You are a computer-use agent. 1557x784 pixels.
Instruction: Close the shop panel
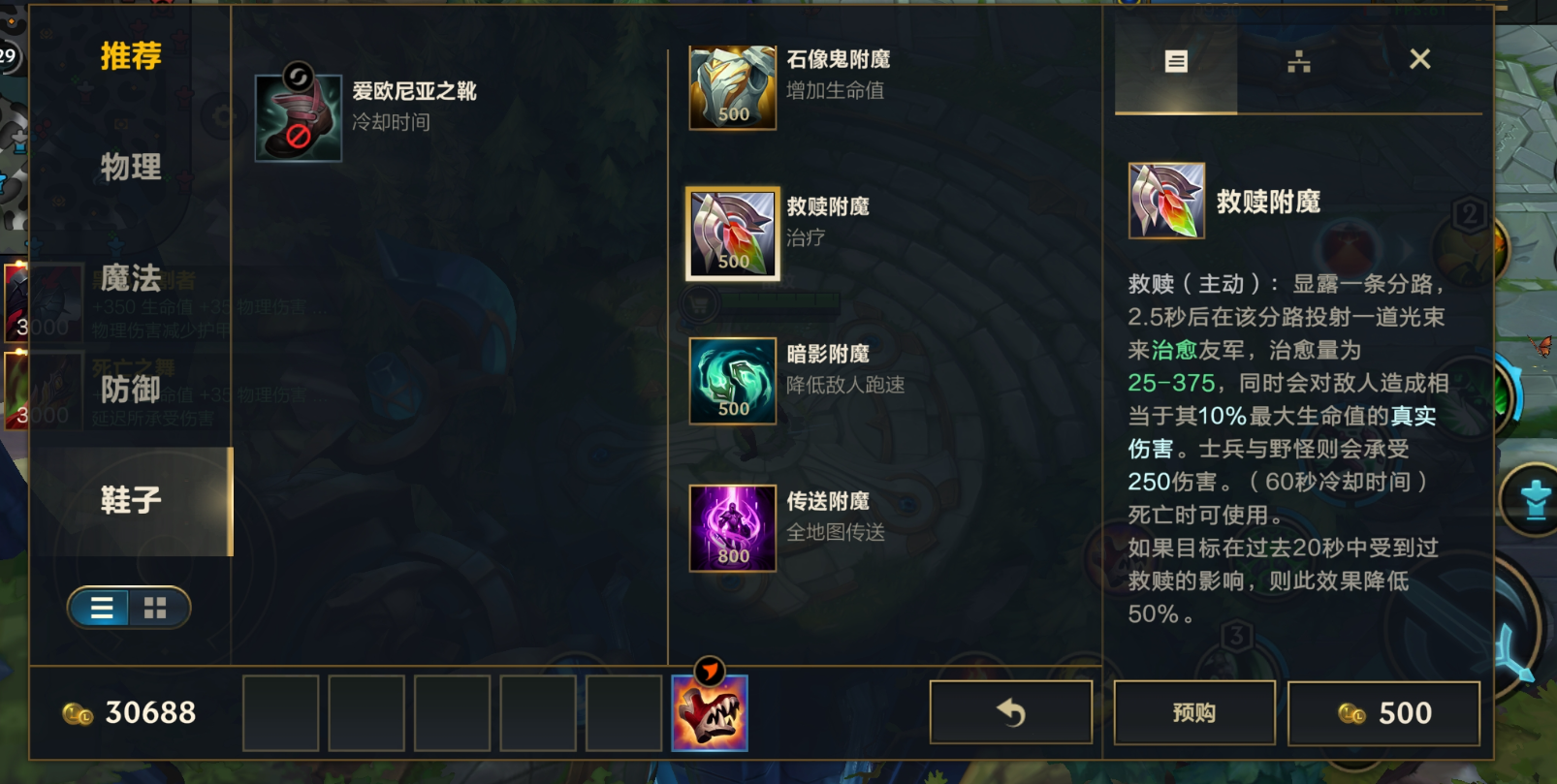[1419, 59]
